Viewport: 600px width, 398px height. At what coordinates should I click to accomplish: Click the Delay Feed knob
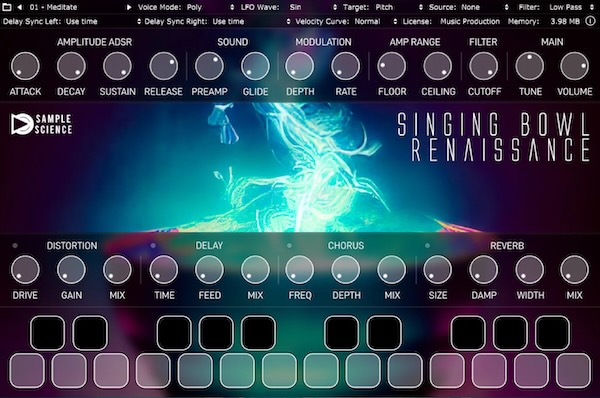click(x=209, y=270)
